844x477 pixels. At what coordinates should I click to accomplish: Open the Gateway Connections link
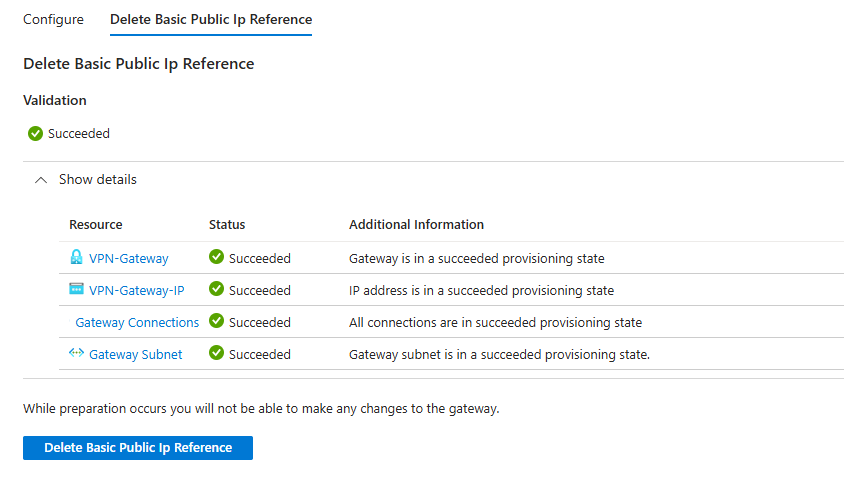(137, 322)
